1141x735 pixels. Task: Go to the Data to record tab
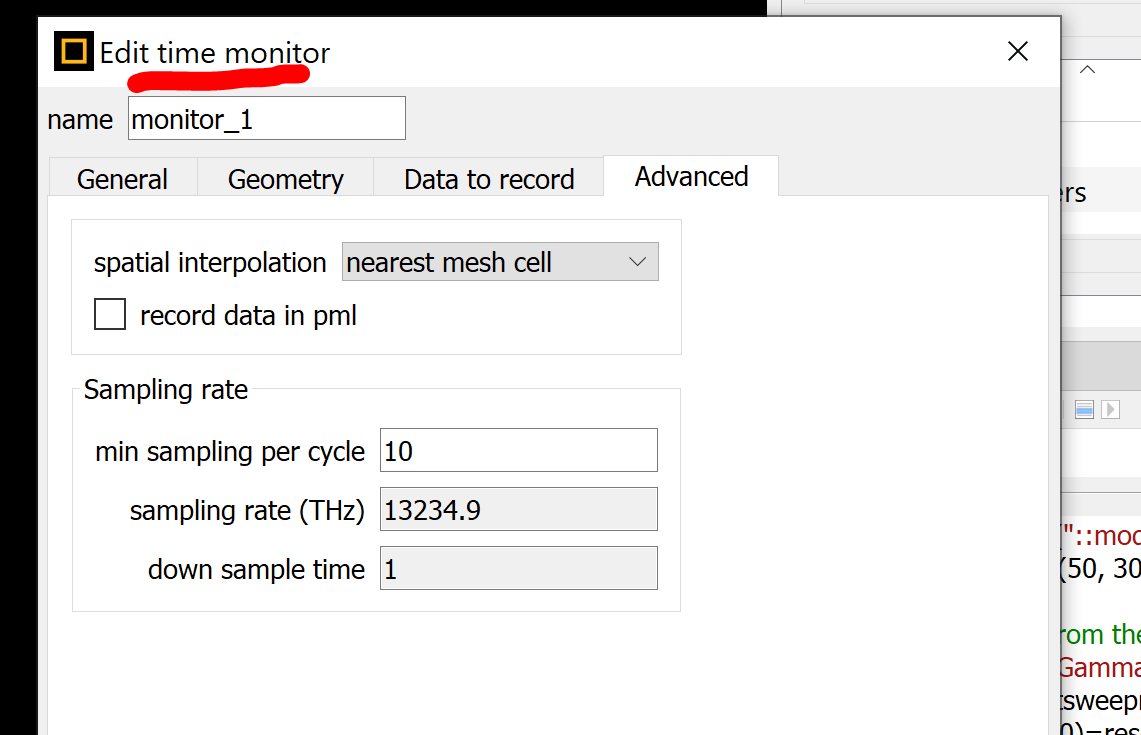[x=489, y=179]
